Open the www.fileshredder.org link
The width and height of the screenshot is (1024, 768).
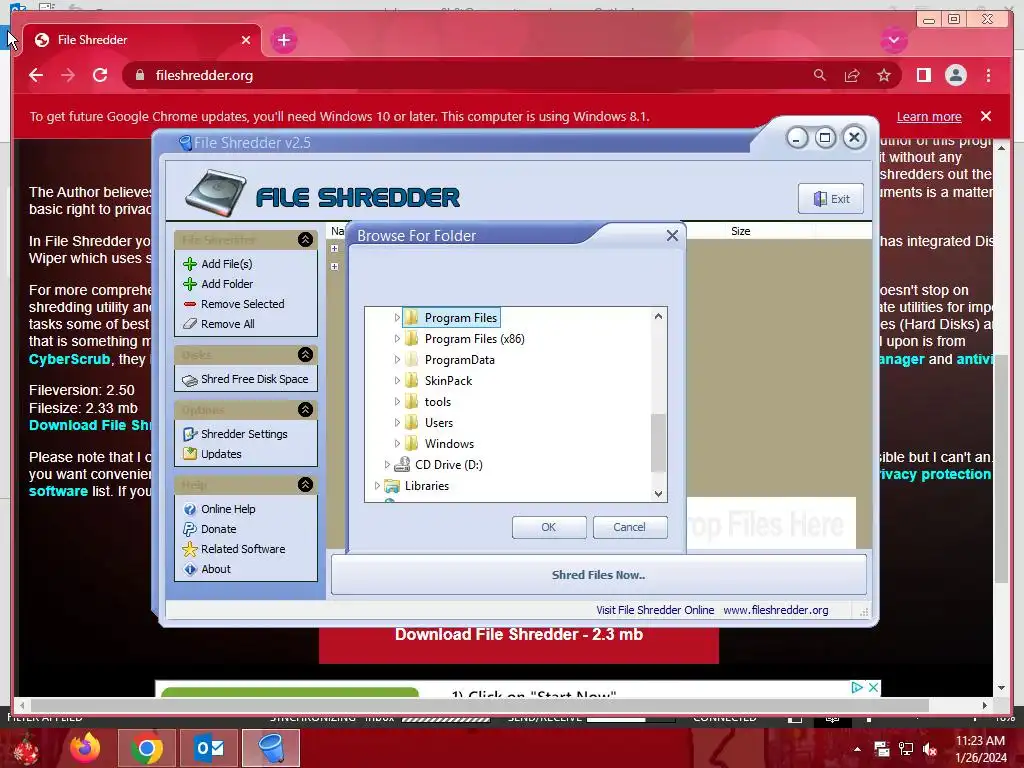tap(775, 610)
